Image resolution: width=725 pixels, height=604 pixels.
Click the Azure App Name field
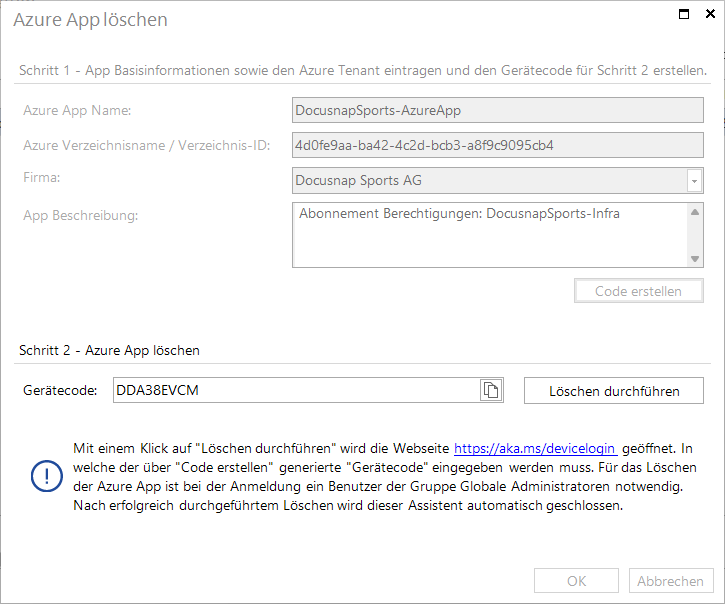[498, 110]
